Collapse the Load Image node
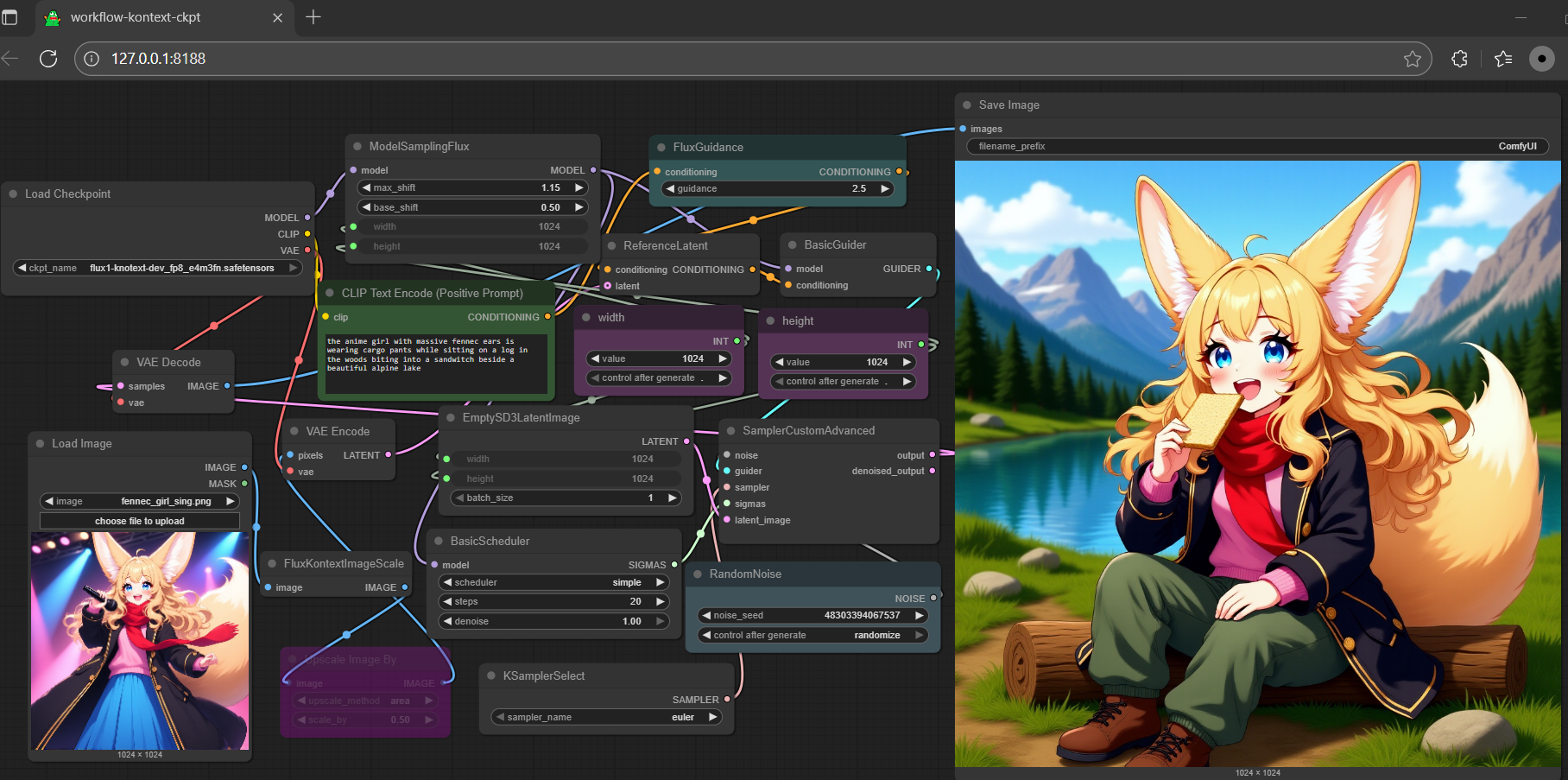The image size is (1568, 780). point(40,443)
